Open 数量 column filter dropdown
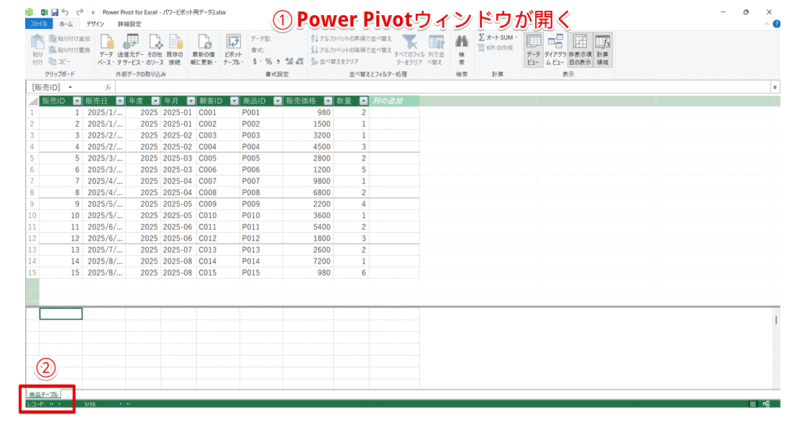This screenshot has height=432, width=812. coord(364,101)
